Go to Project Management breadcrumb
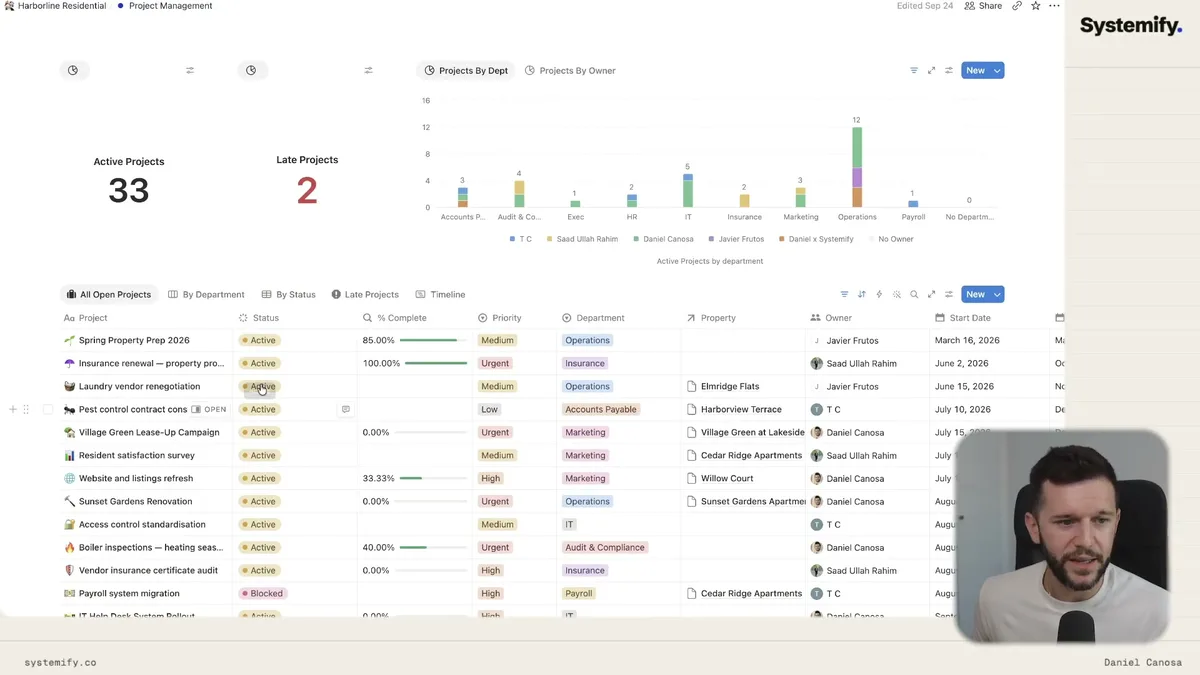Viewport: 1200px width, 675px height. [x=165, y=6]
